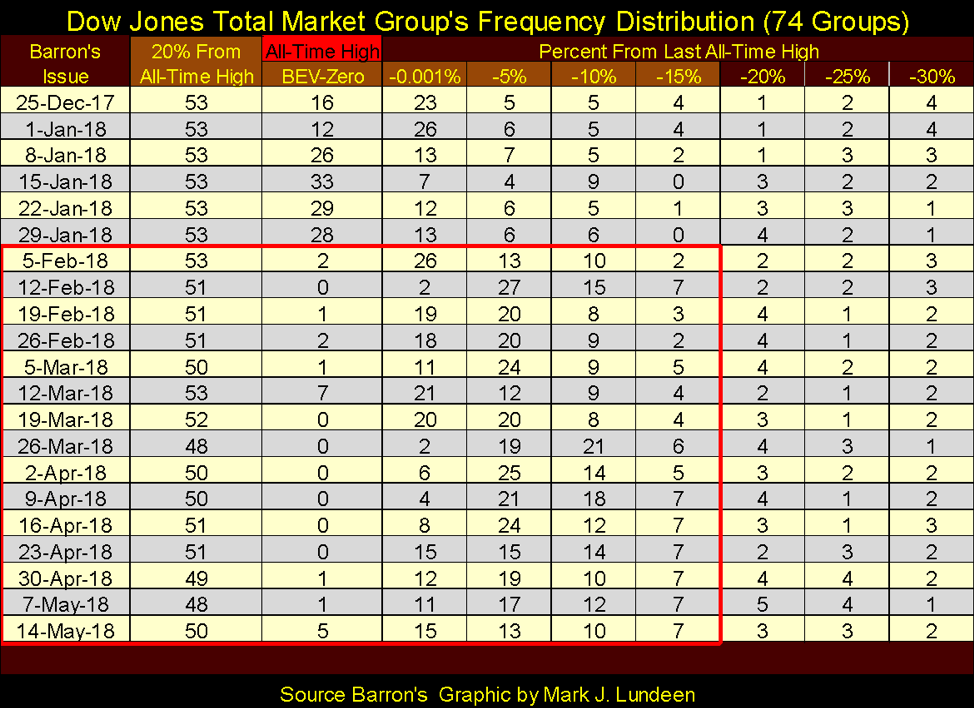Select the "26-Feb-18" date cell
The image size is (974, 708).
click(65, 340)
